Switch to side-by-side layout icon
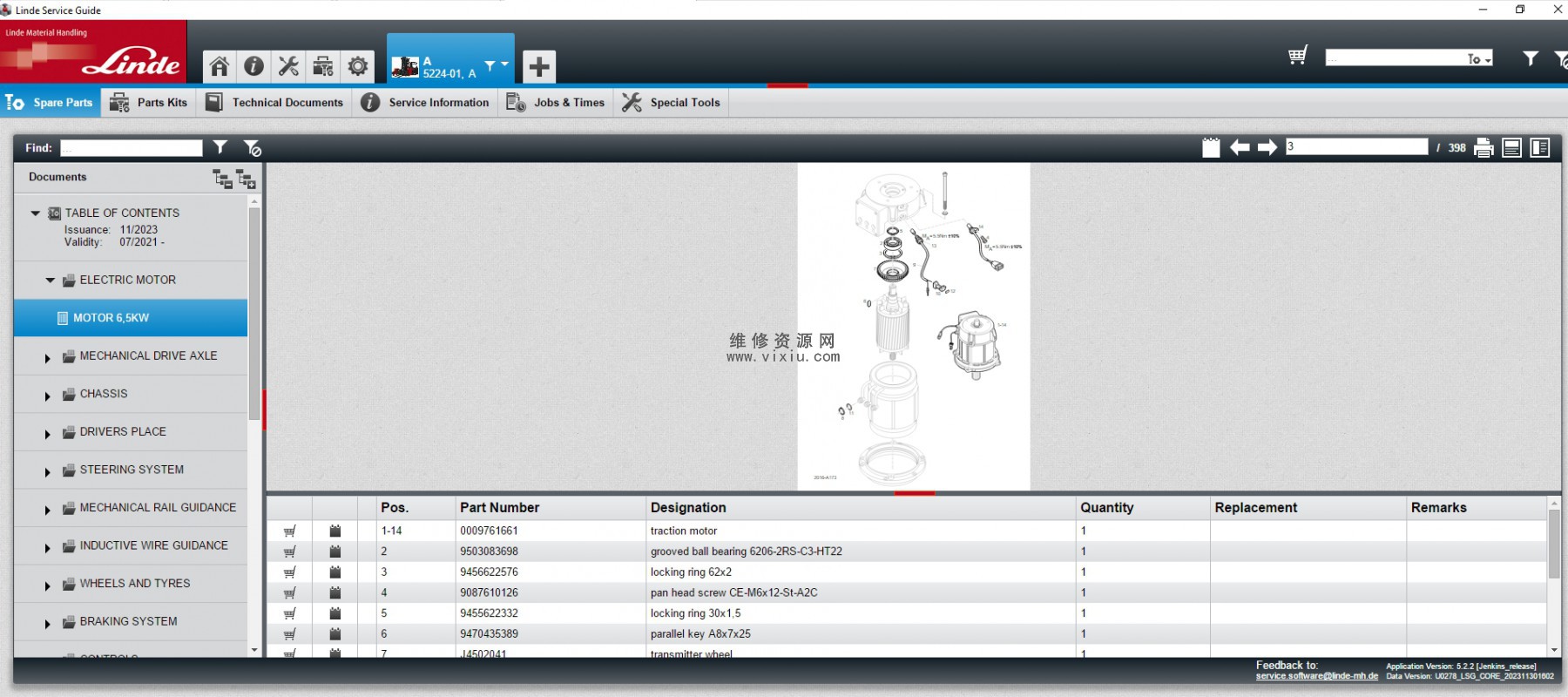 tap(1540, 147)
